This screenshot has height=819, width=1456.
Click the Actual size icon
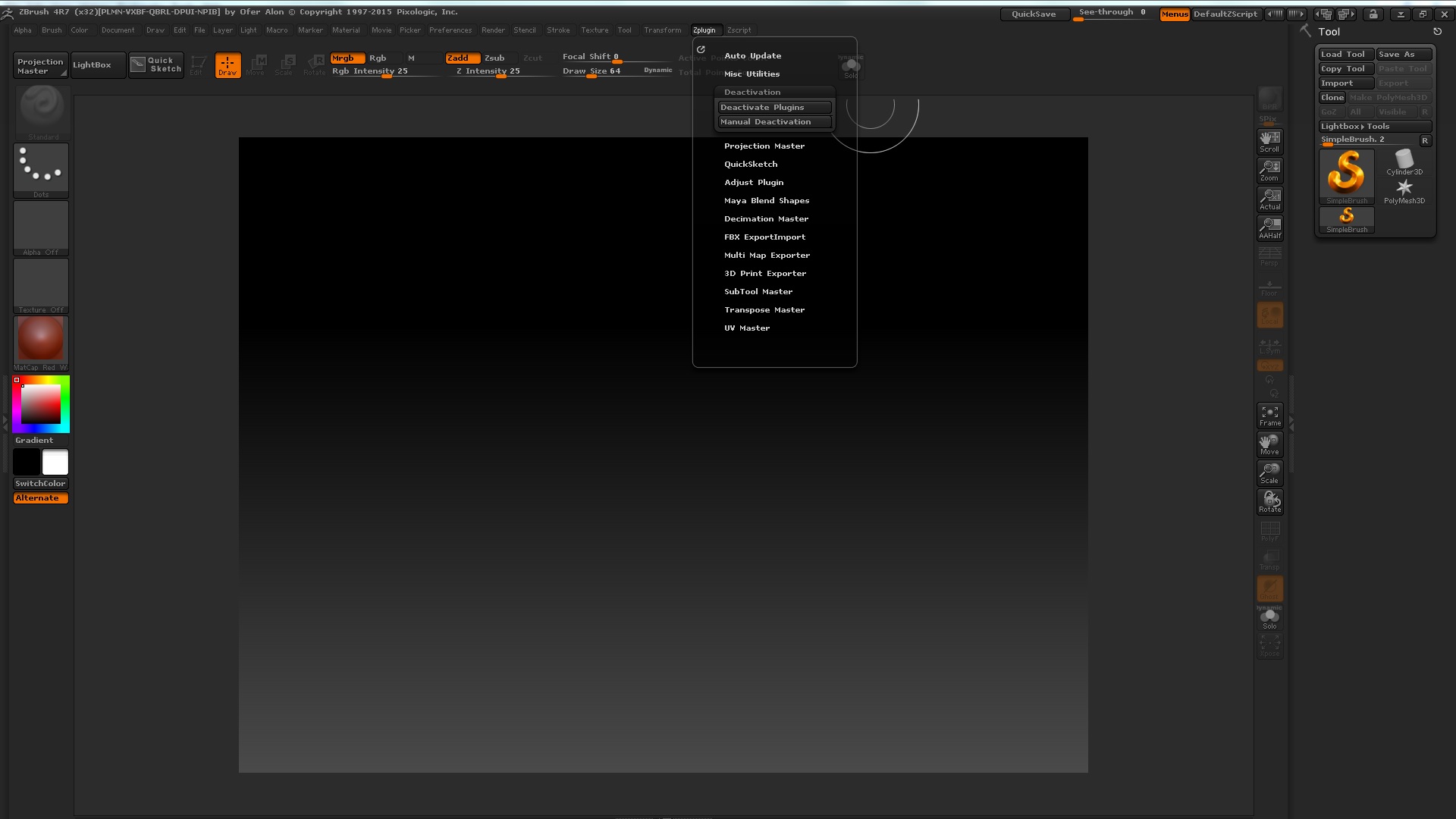click(x=1269, y=199)
